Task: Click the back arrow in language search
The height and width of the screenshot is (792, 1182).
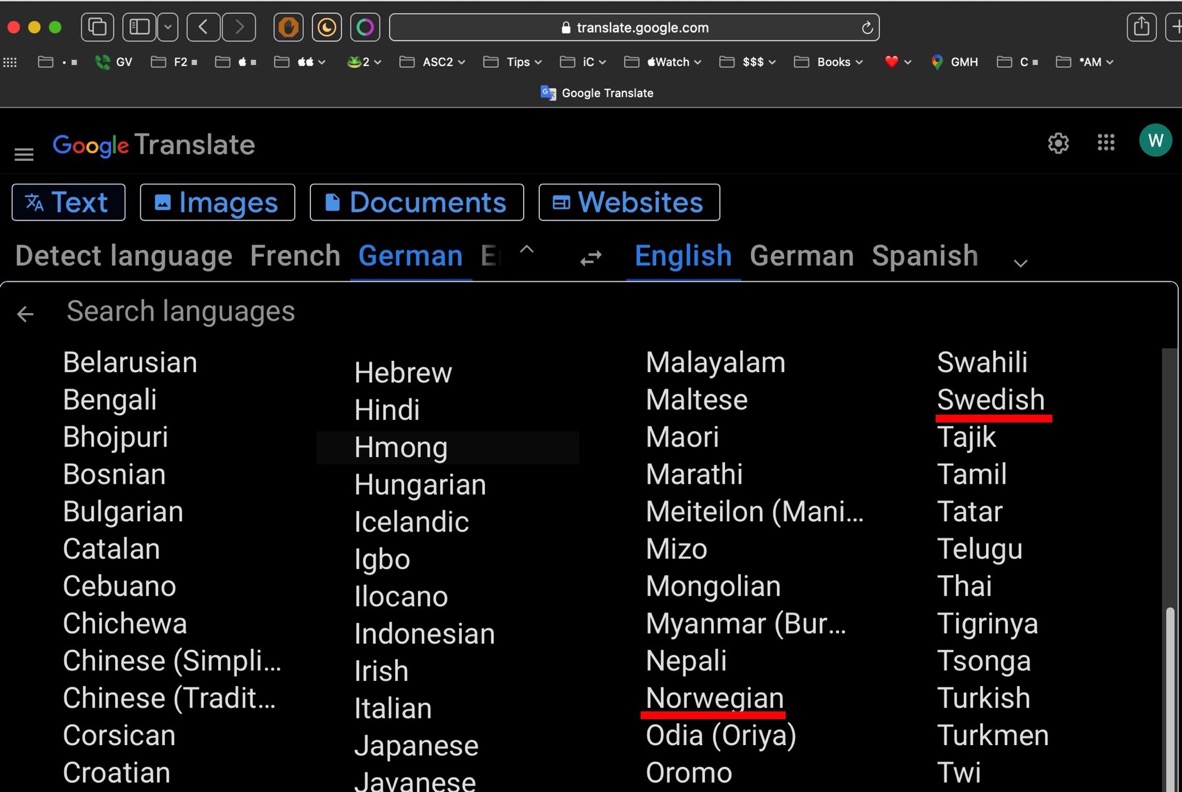Action: pyautogui.click(x=24, y=312)
